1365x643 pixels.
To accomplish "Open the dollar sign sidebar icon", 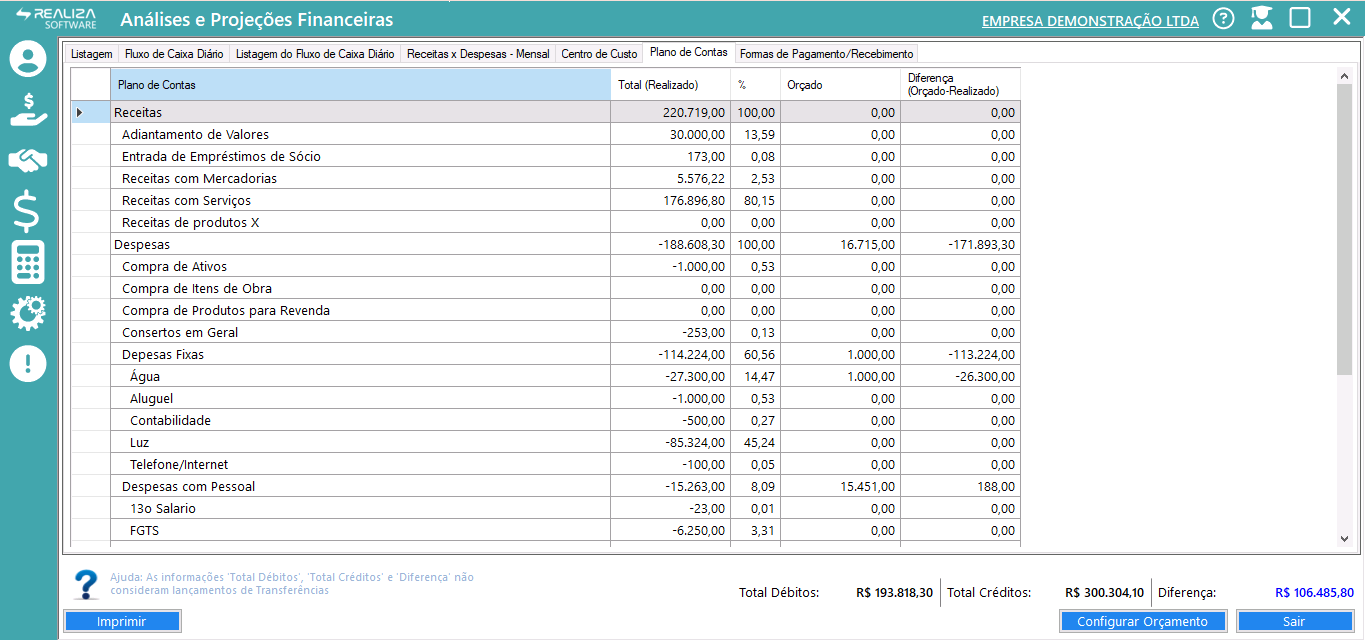I will pyautogui.click(x=28, y=211).
